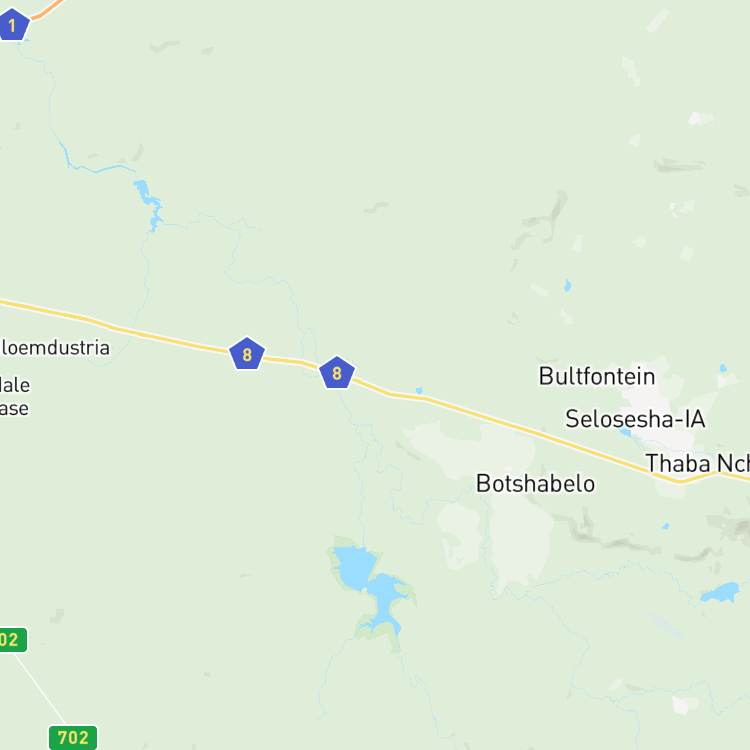Screen dimensions: 750x750
Task: Click the route 1 pentagon shield
Action: (x=13, y=24)
